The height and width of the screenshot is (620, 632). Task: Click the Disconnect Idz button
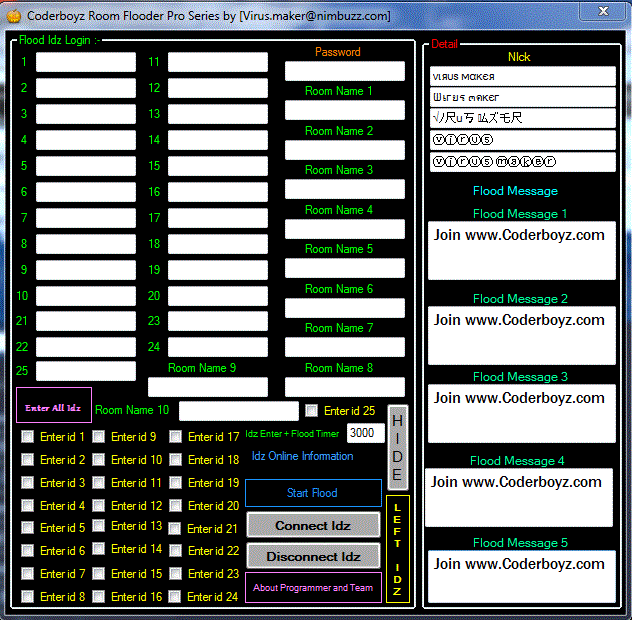pyautogui.click(x=313, y=556)
